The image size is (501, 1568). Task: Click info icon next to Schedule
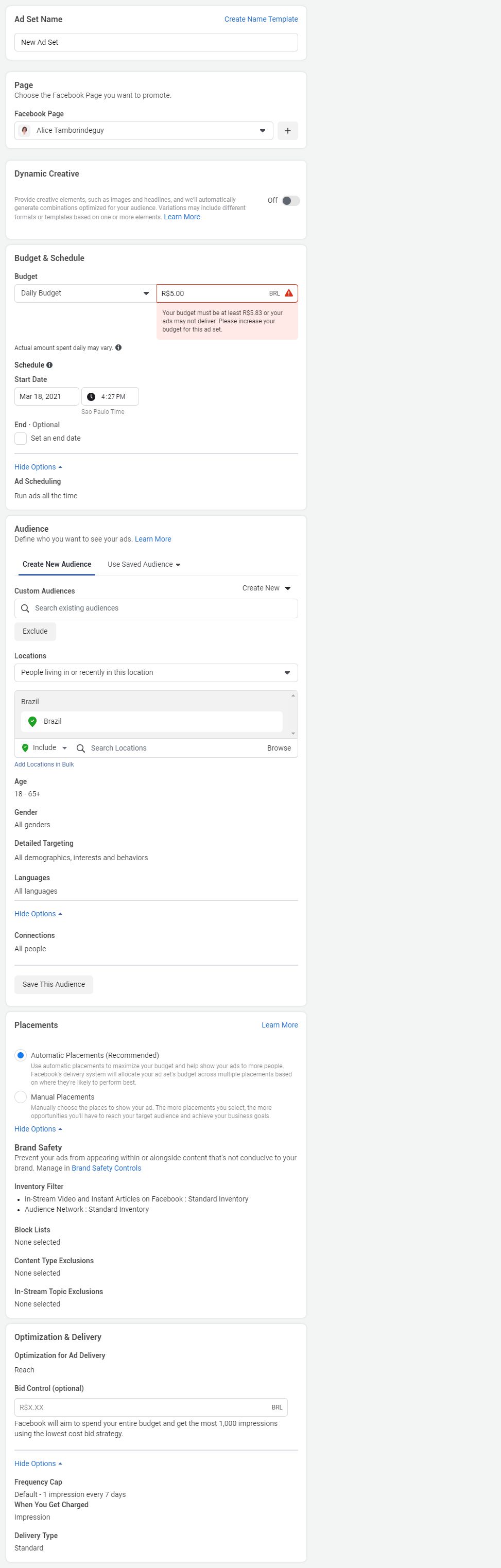49,365
